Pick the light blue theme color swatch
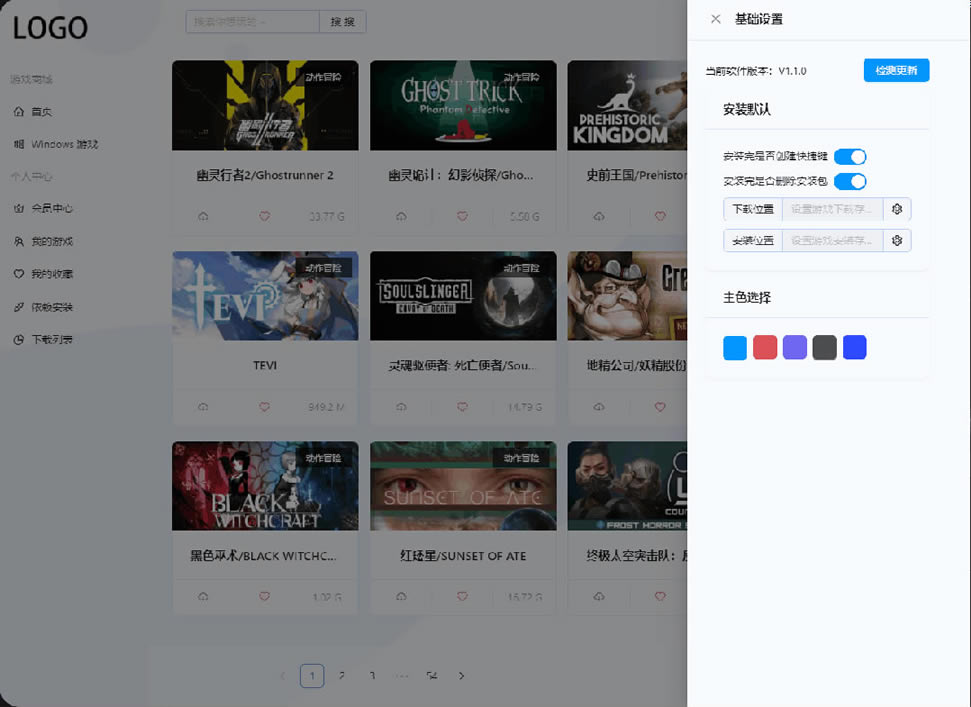This screenshot has width=971, height=707. (x=735, y=347)
